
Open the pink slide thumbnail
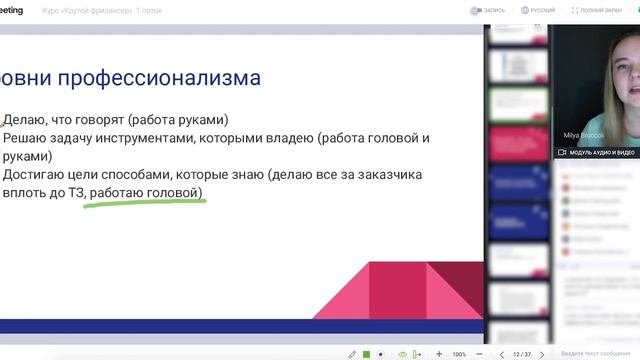(518, 144)
